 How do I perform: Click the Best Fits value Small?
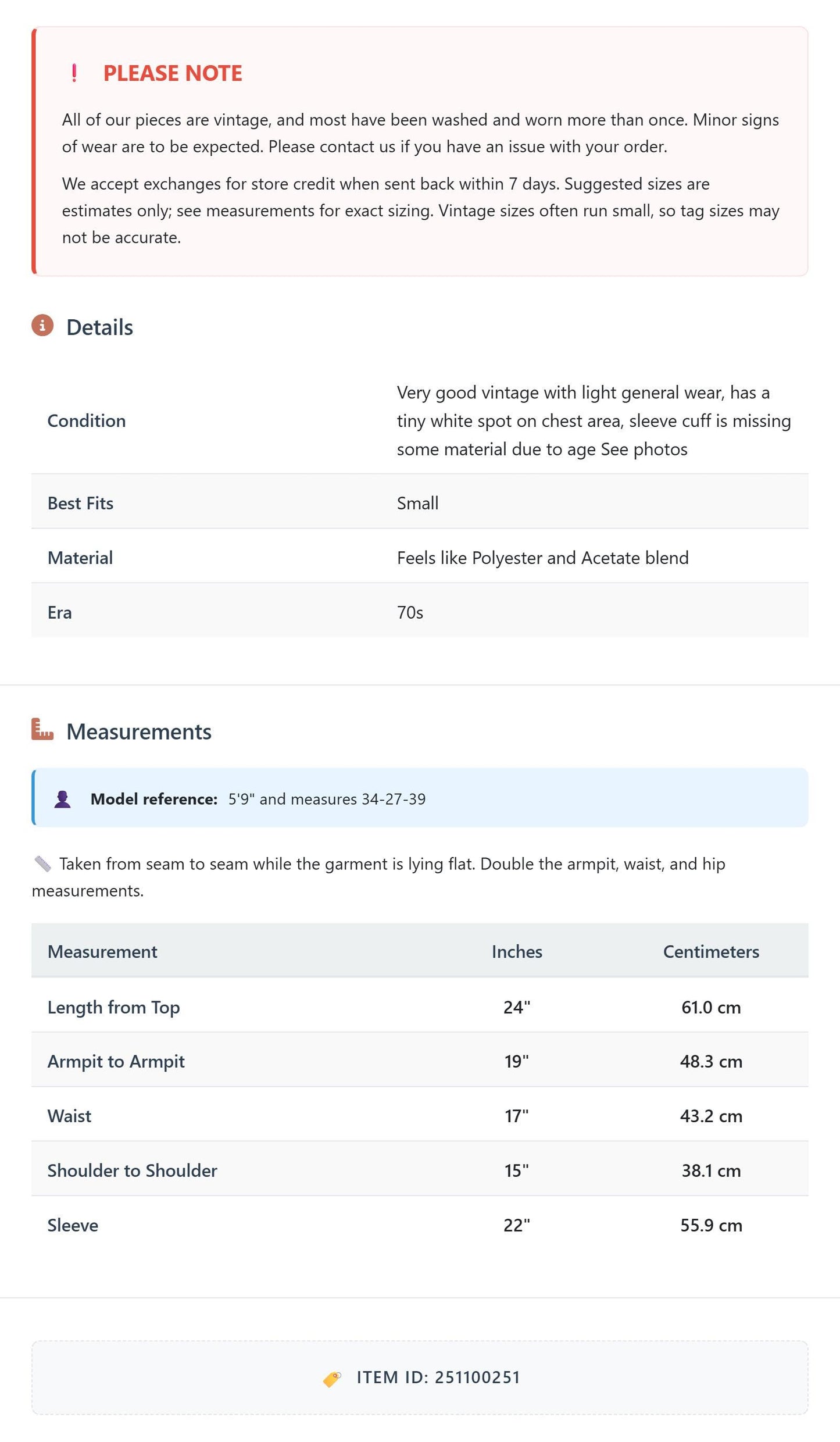(417, 503)
